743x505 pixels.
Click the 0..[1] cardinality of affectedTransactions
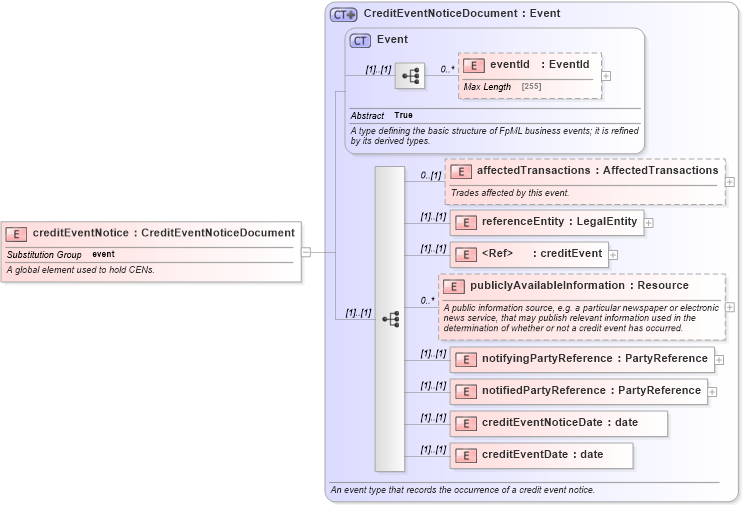[431, 175]
